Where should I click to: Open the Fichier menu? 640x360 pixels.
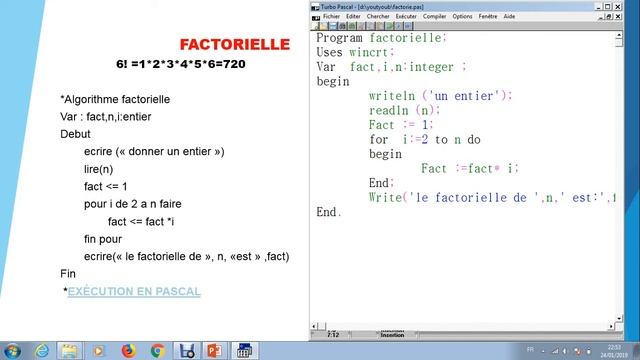click(331, 16)
